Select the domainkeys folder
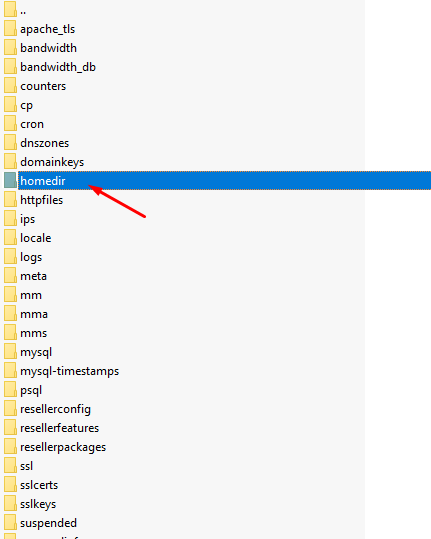The width and height of the screenshot is (431, 539). pyautogui.click(x=52, y=162)
